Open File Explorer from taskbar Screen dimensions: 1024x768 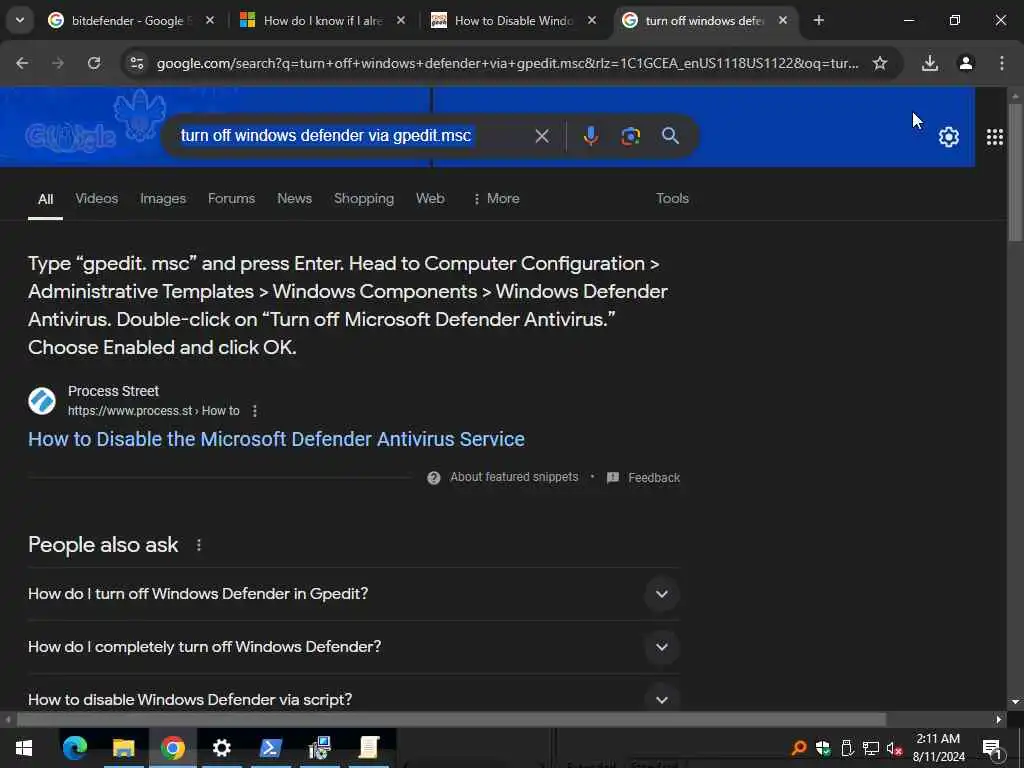coord(123,748)
